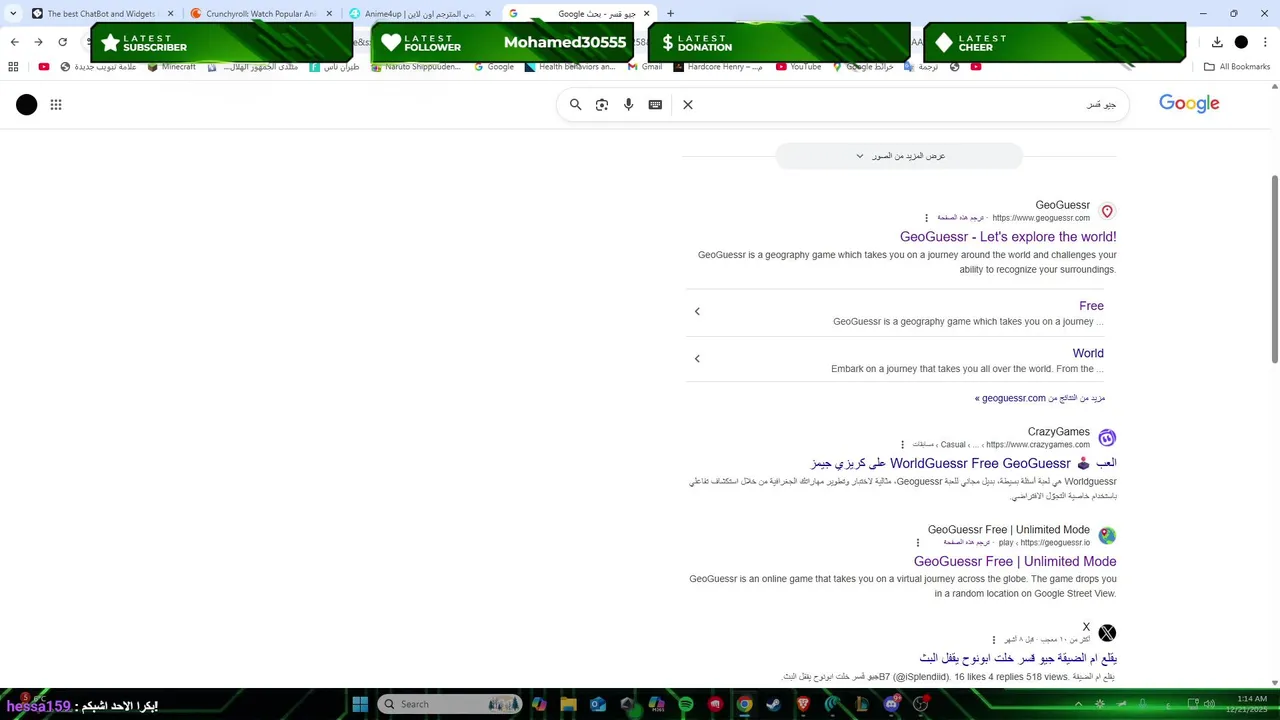Open Brave browser from taskbar
This screenshot has width=1280, height=720.
point(803,704)
